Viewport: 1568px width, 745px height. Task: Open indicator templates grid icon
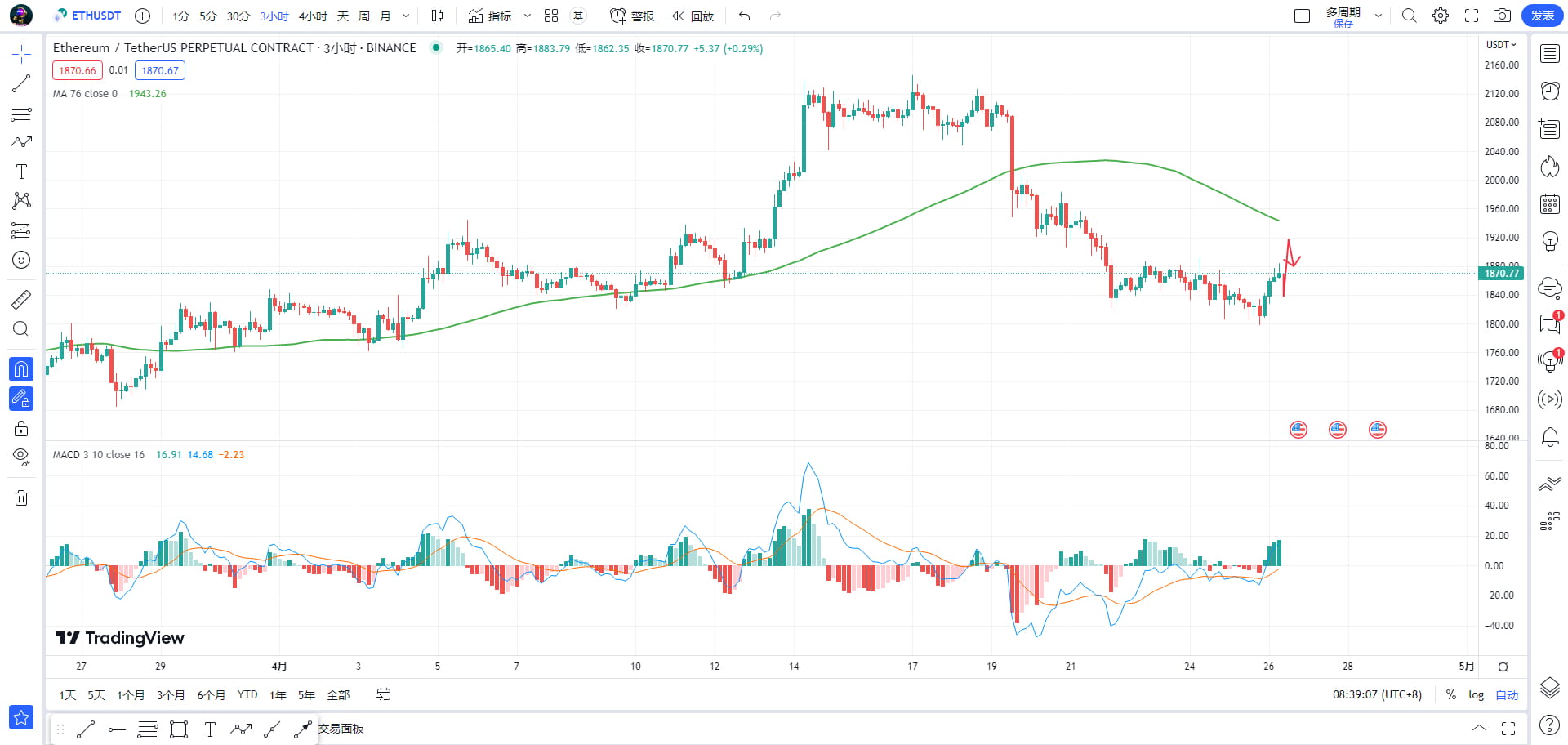point(551,16)
